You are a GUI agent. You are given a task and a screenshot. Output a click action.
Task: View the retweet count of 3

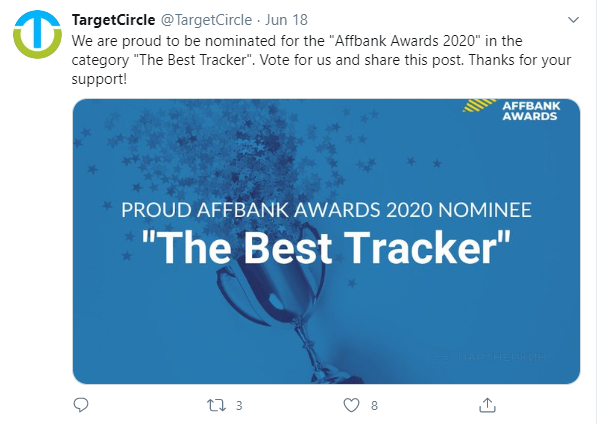(x=239, y=406)
